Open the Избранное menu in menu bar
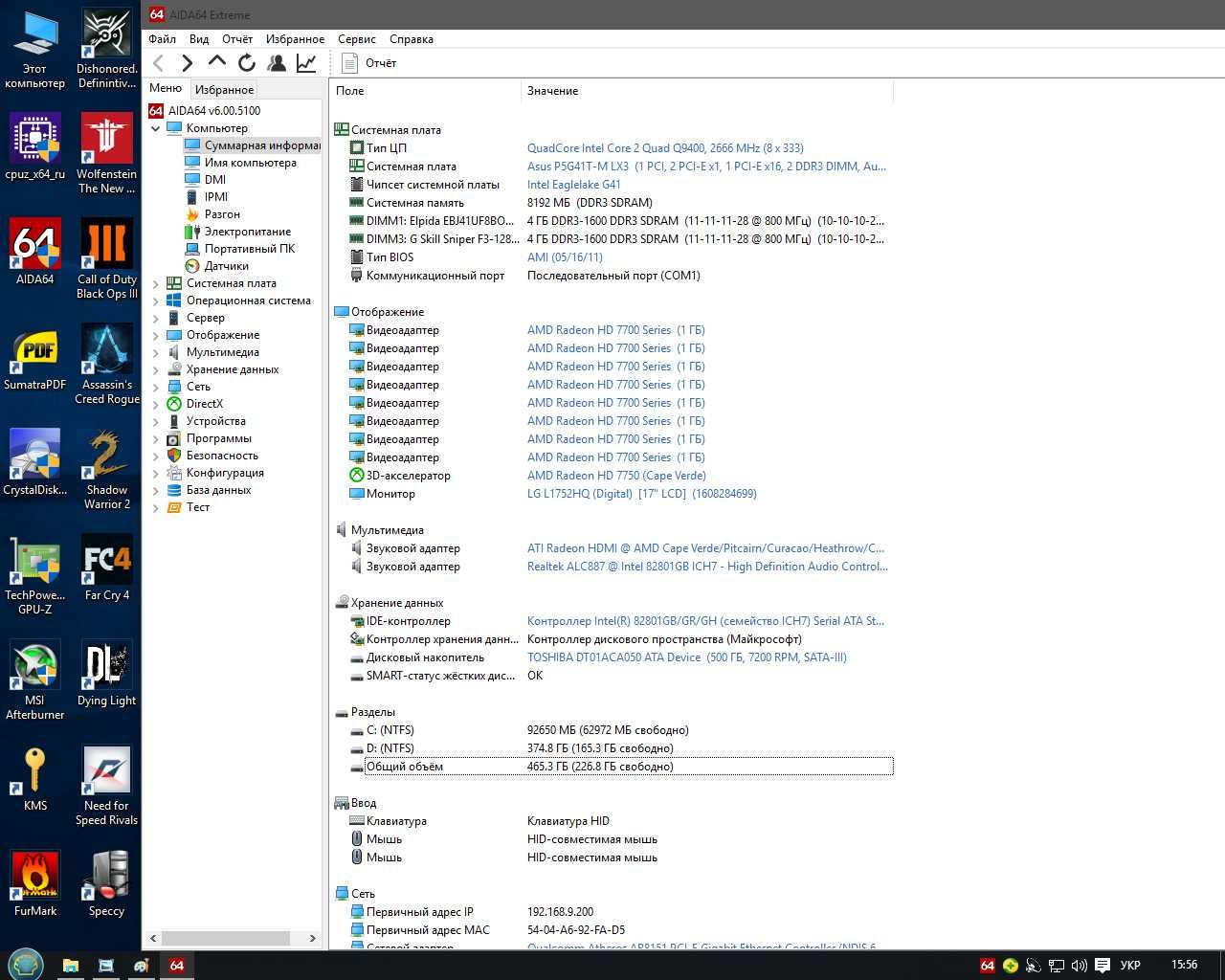Image resolution: width=1225 pixels, height=980 pixels. 295,39
